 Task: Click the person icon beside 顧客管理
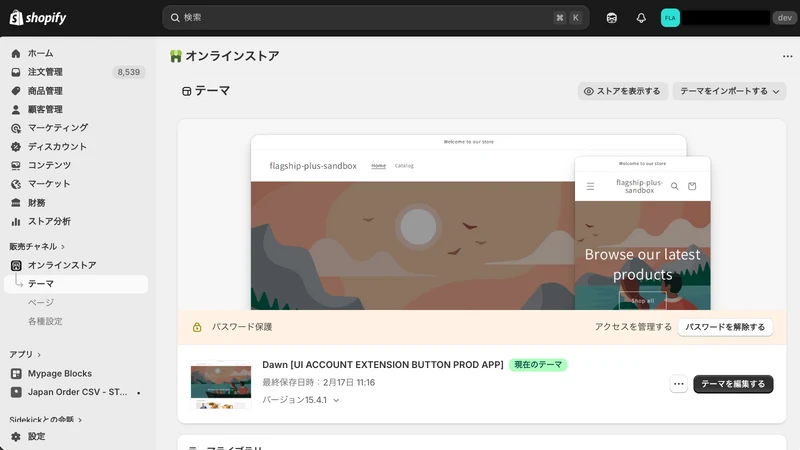coord(16,110)
